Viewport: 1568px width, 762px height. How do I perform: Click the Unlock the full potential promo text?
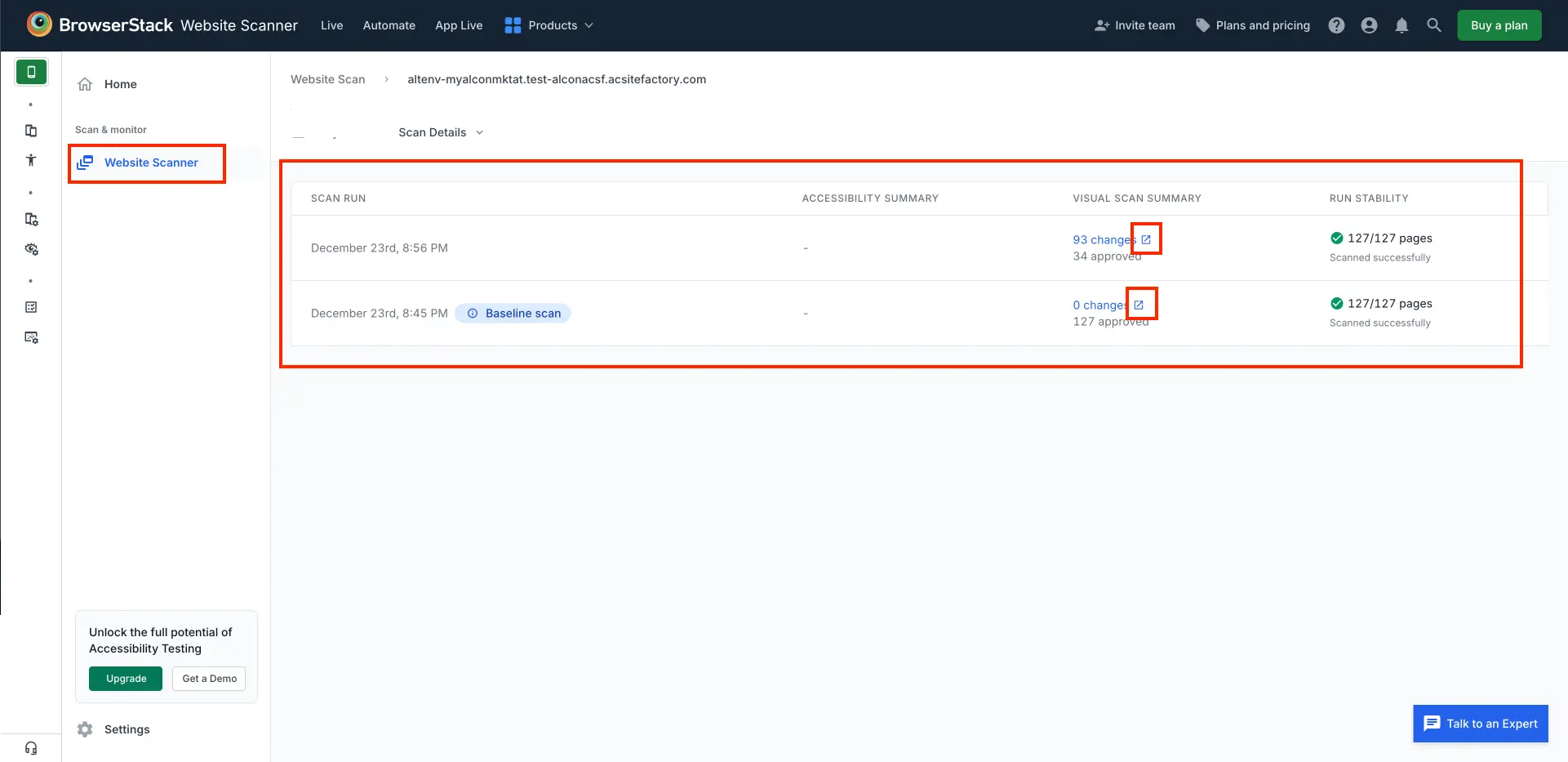160,640
